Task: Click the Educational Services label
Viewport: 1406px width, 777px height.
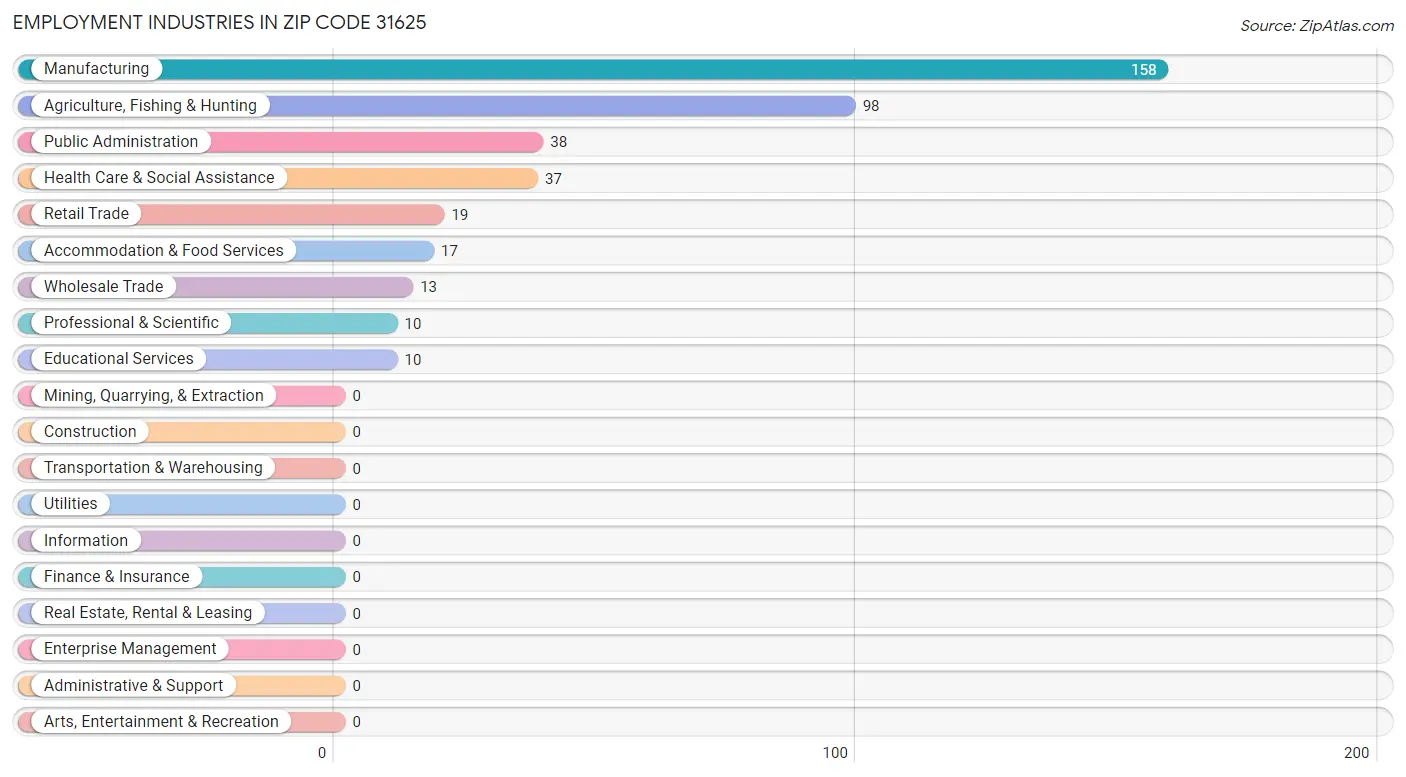Action: (x=119, y=358)
